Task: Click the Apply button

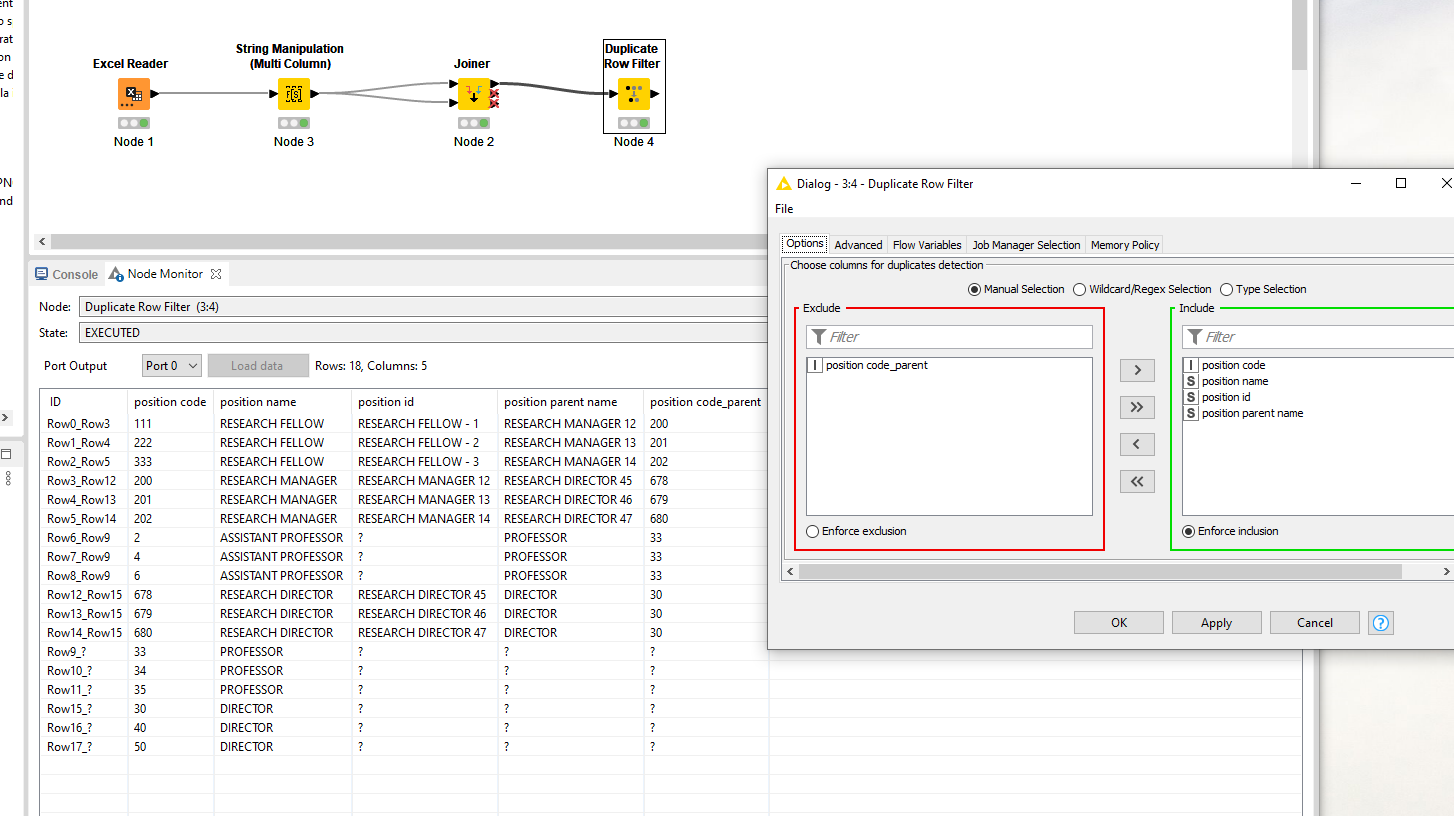Action: point(1216,622)
